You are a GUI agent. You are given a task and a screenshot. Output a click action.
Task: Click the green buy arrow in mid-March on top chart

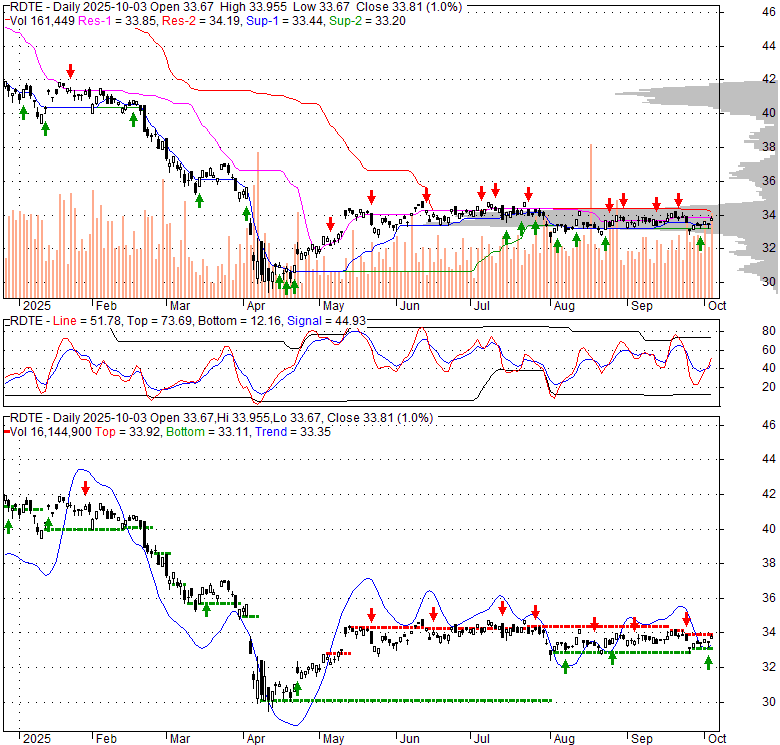coord(199,200)
